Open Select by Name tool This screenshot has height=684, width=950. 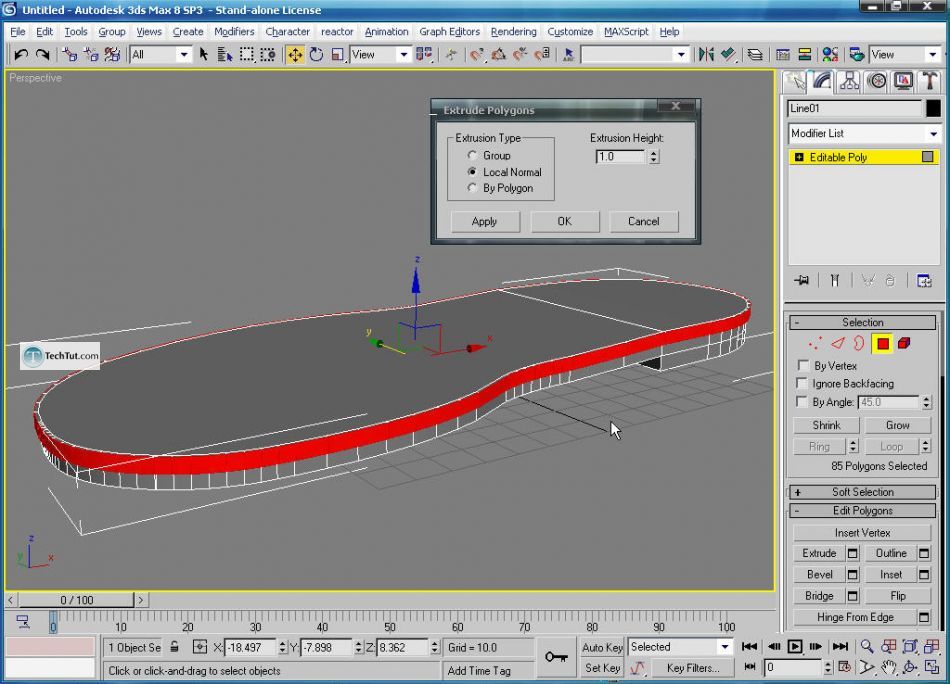[x=225, y=55]
